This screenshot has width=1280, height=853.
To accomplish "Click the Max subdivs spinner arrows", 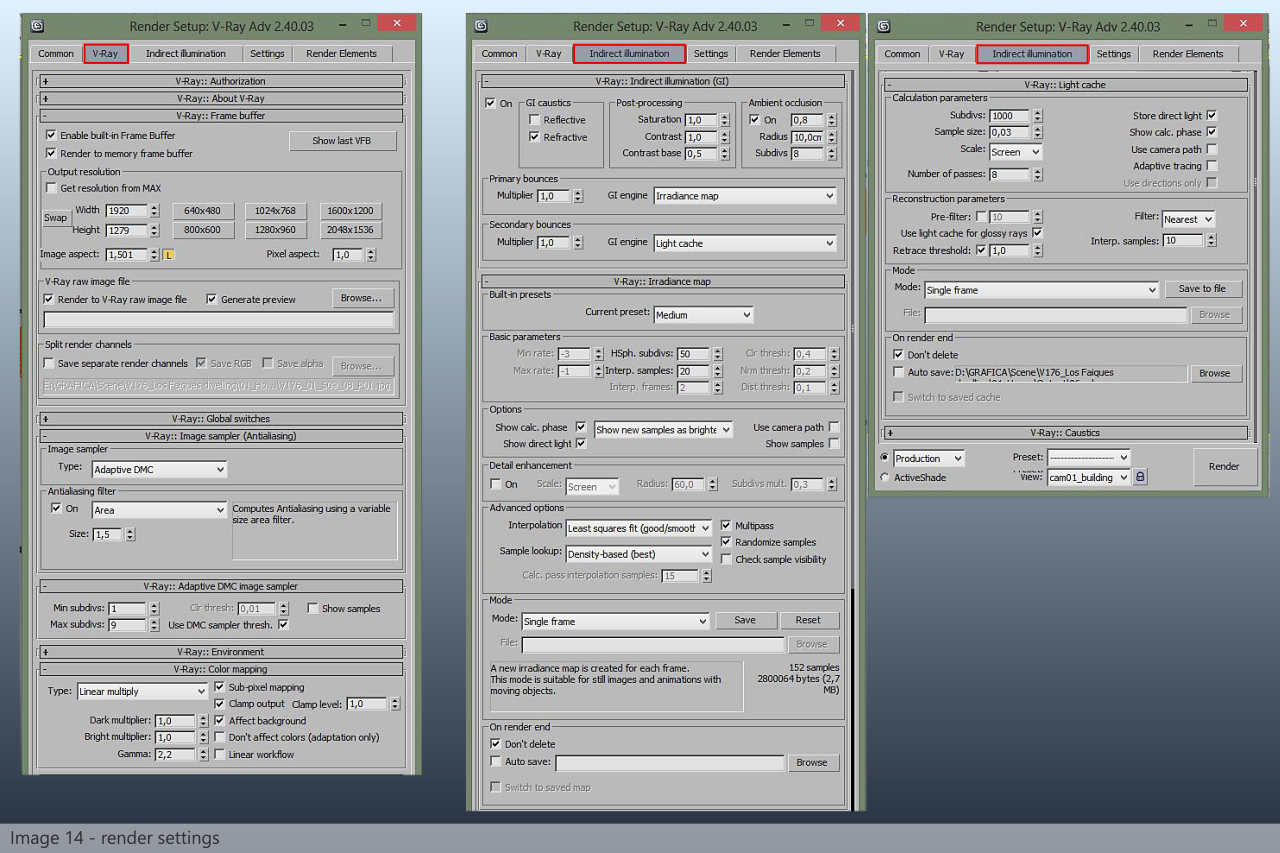I will [154, 625].
